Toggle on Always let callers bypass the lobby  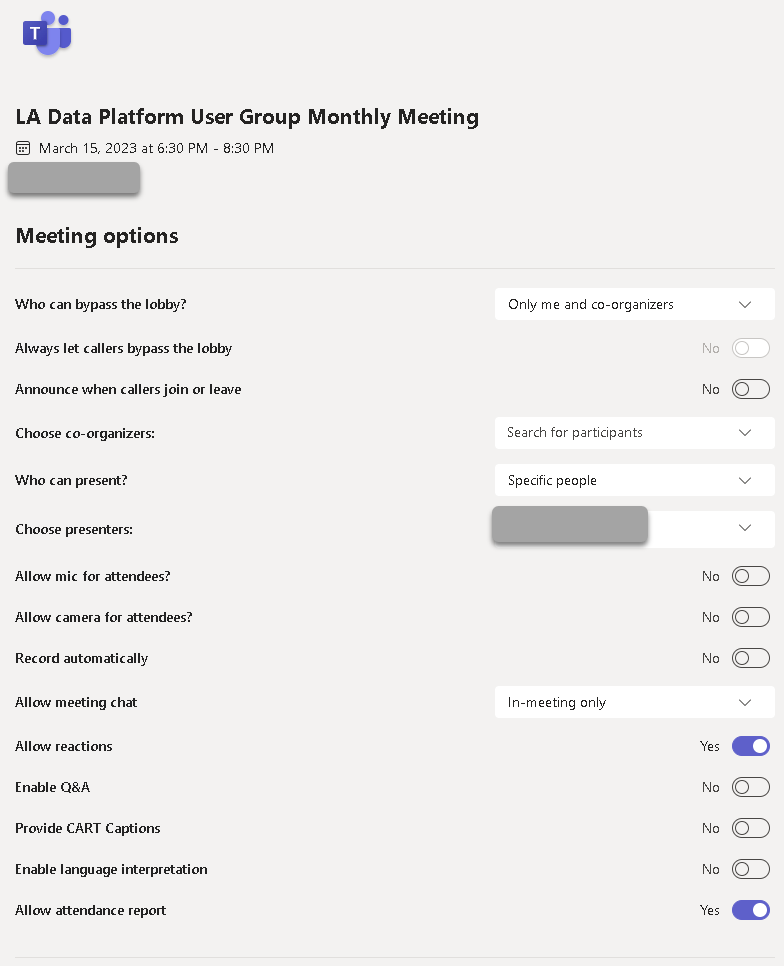pyautogui.click(x=750, y=348)
